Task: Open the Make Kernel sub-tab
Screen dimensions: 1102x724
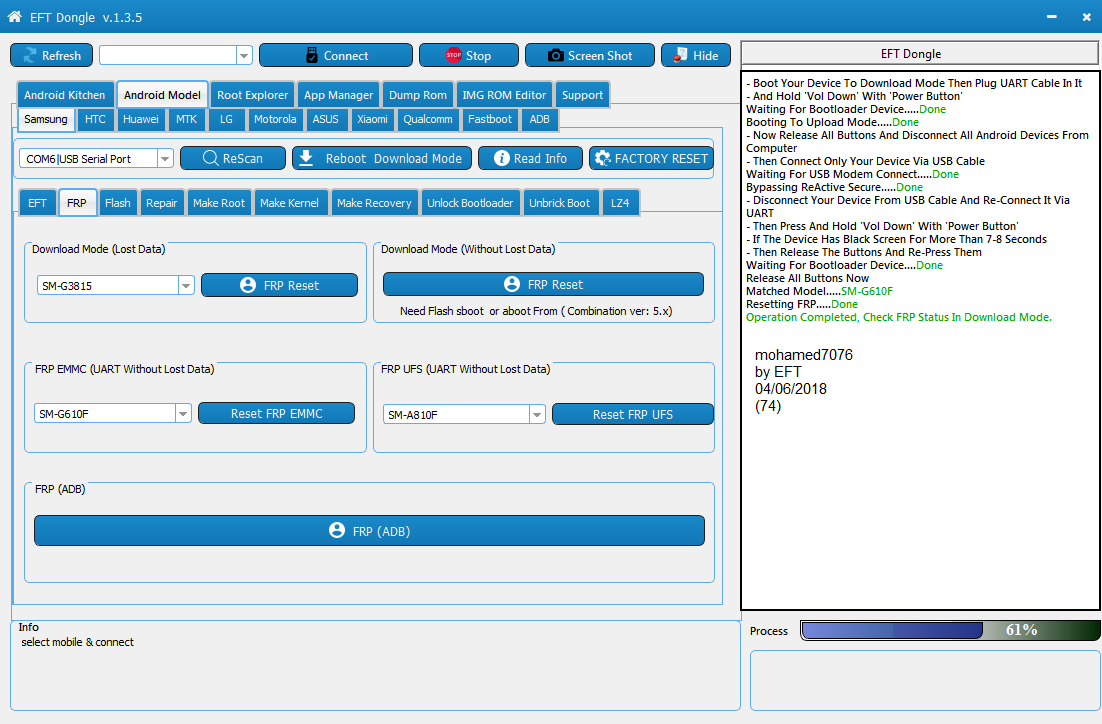Action: [x=289, y=203]
